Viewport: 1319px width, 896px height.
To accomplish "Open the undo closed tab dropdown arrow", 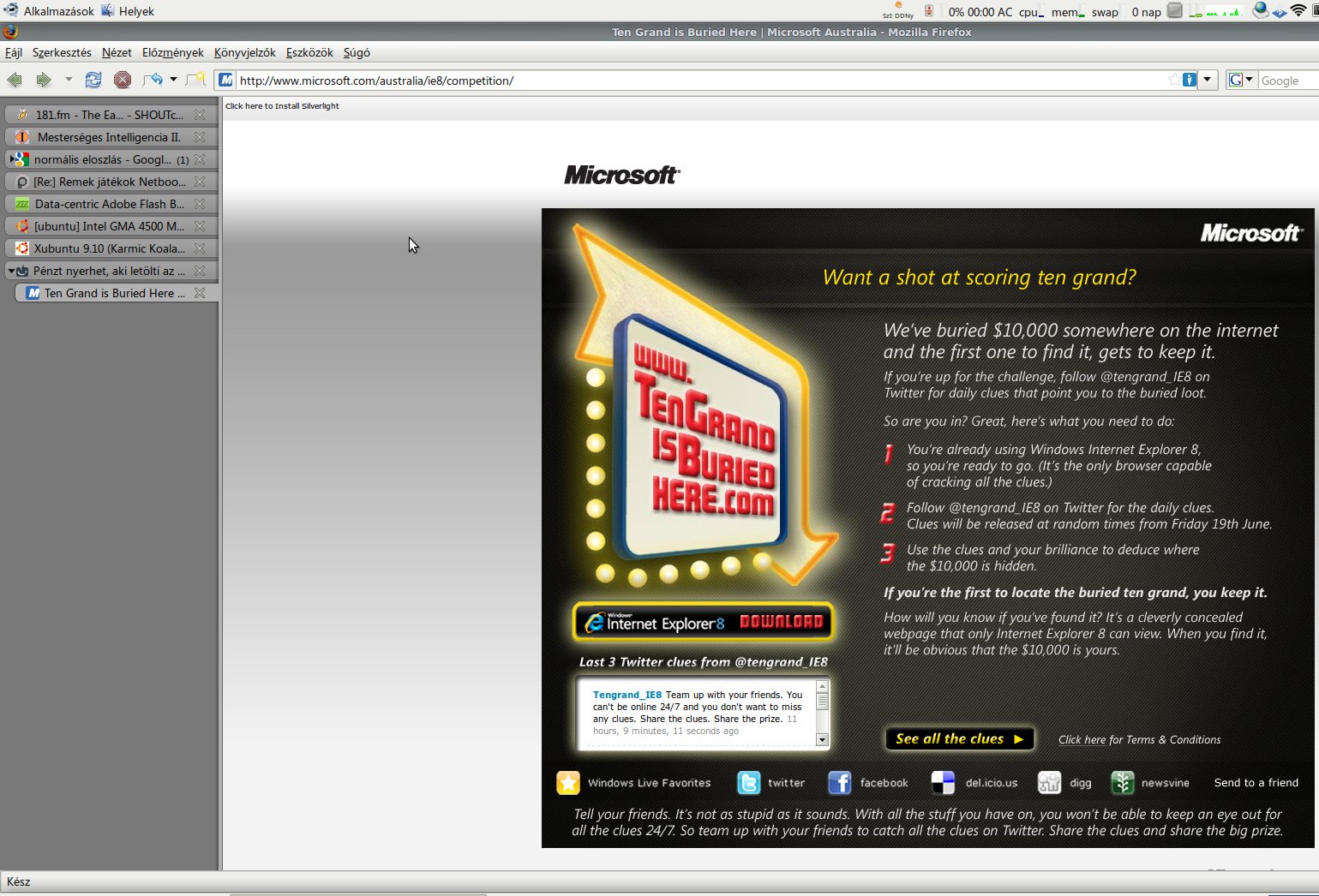I will pos(173,80).
